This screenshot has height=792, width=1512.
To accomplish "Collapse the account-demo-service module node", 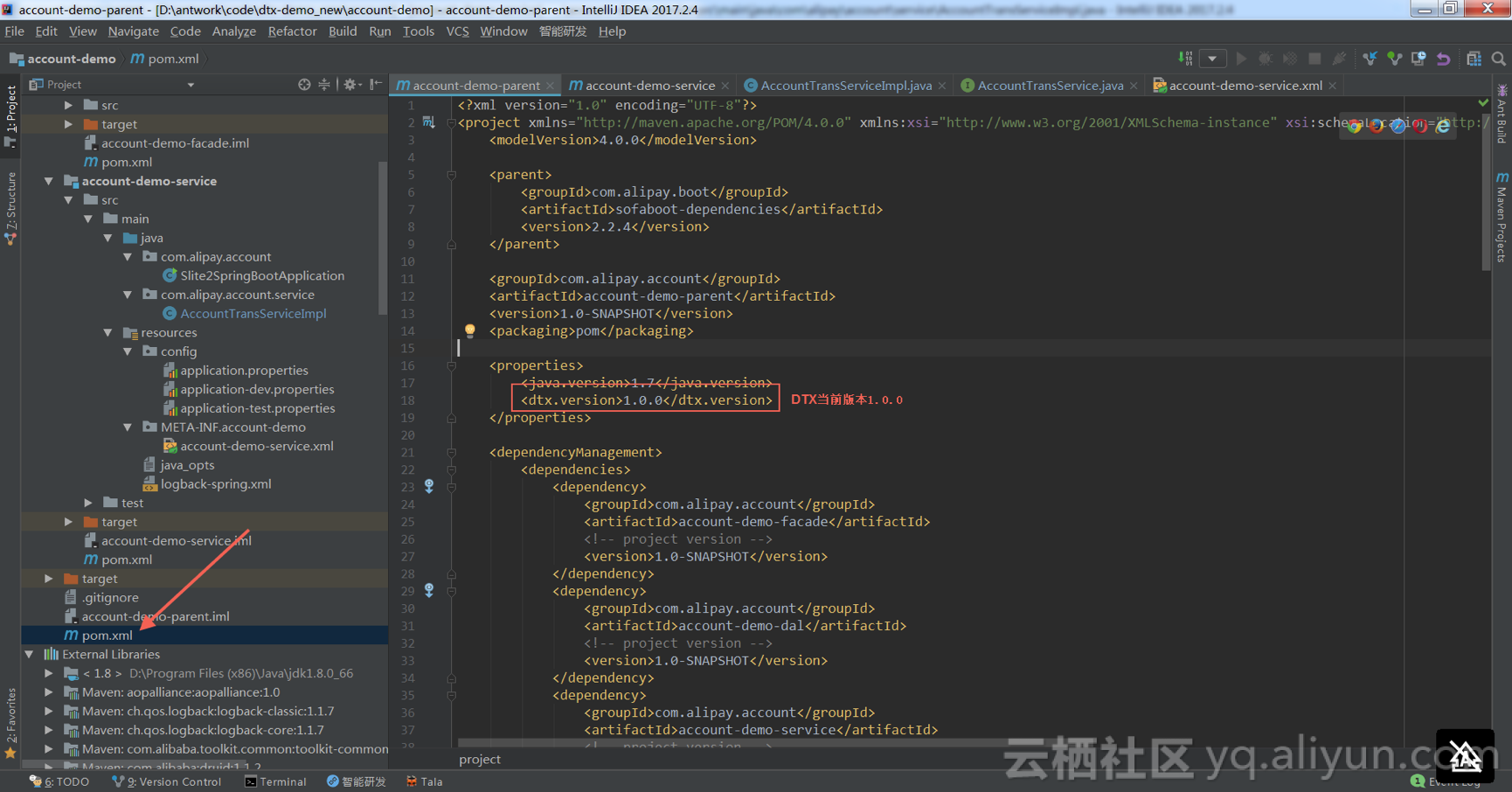I will [x=49, y=181].
